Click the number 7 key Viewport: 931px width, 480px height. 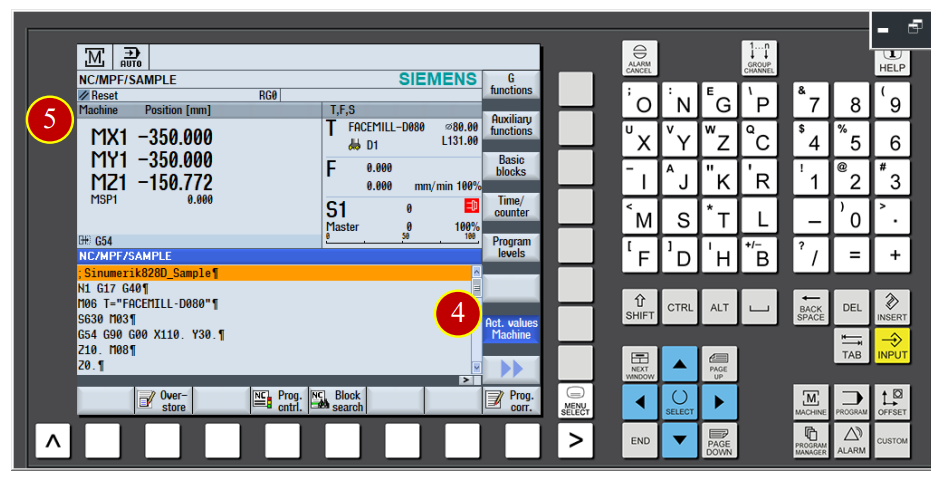810,100
